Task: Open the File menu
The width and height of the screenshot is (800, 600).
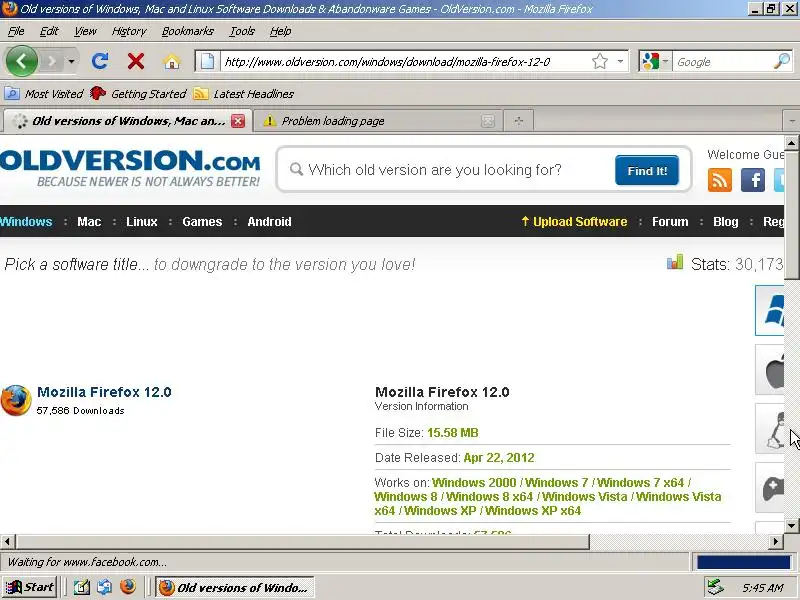Action: tap(16, 32)
